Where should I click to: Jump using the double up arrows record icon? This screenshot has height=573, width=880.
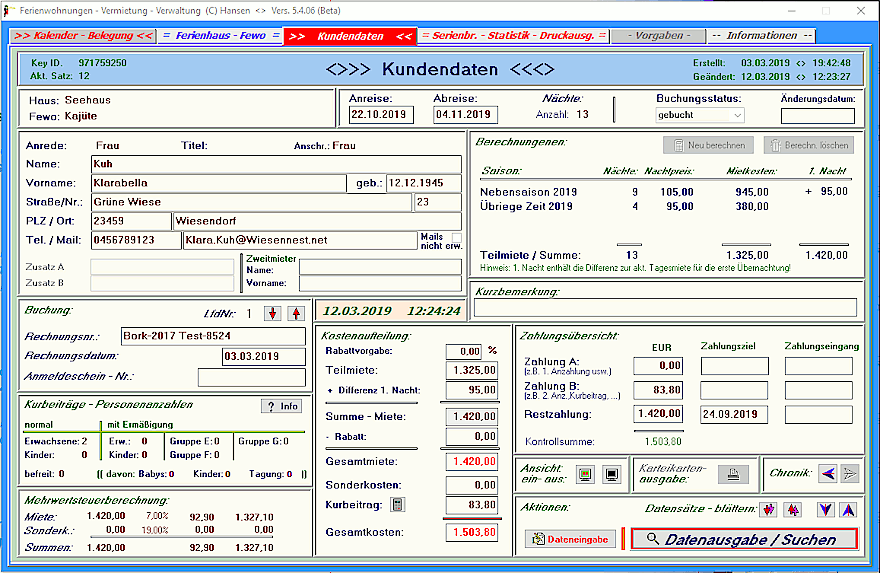point(792,509)
